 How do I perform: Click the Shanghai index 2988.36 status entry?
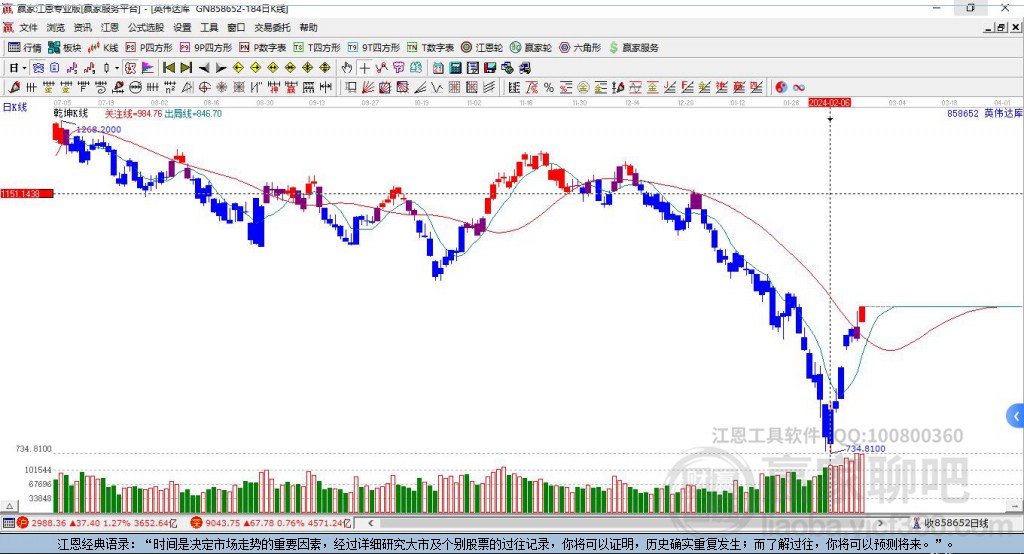97,523
